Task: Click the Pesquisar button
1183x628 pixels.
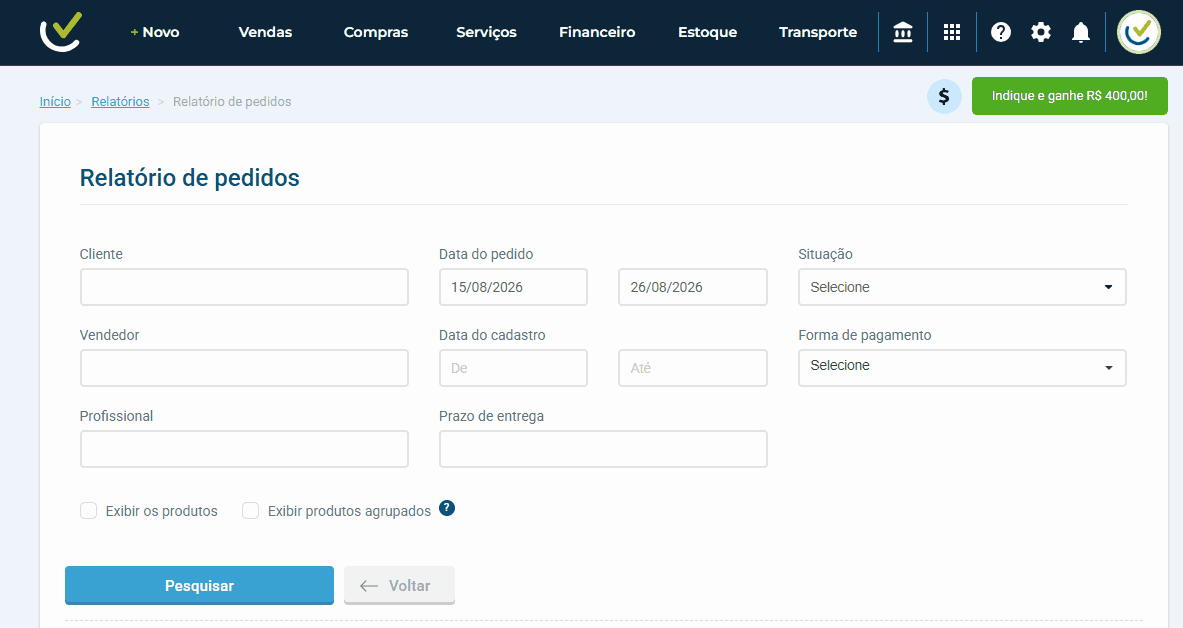Action: click(x=199, y=586)
